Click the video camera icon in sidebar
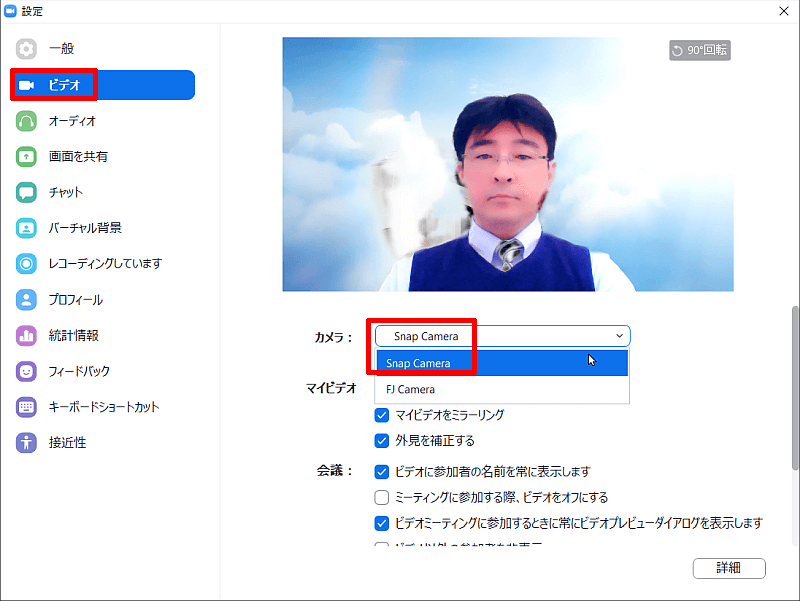Image resolution: width=800 pixels, height=601 pixels. (x=26, y=85)
